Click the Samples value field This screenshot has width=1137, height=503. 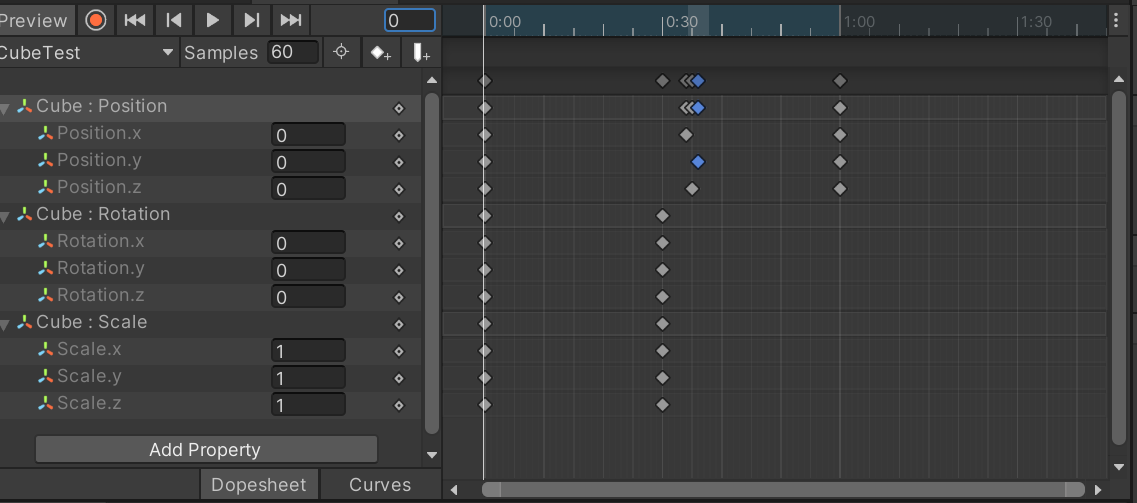click(x=293, y=52)
